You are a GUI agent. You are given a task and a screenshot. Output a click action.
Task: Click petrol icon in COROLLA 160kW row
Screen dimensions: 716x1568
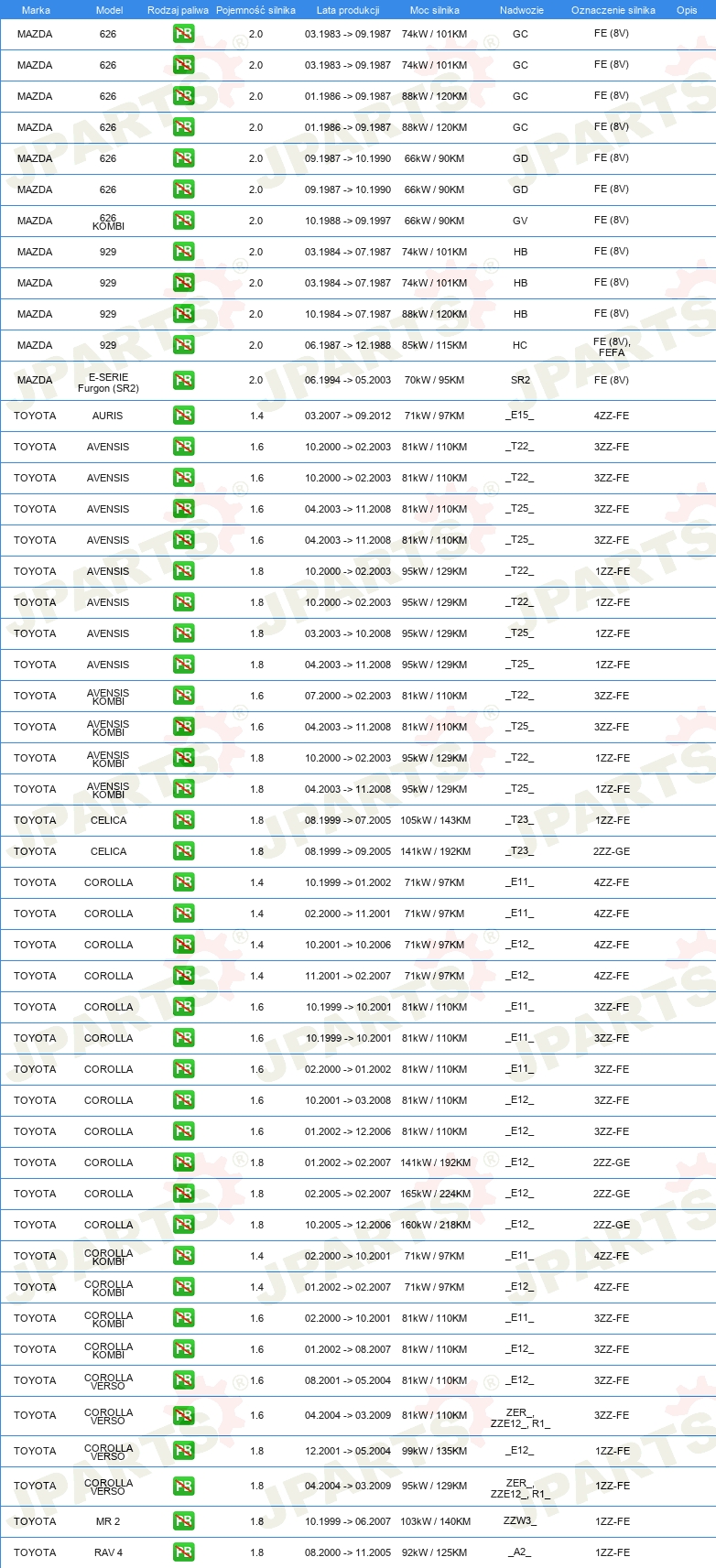coord(184,1225)
